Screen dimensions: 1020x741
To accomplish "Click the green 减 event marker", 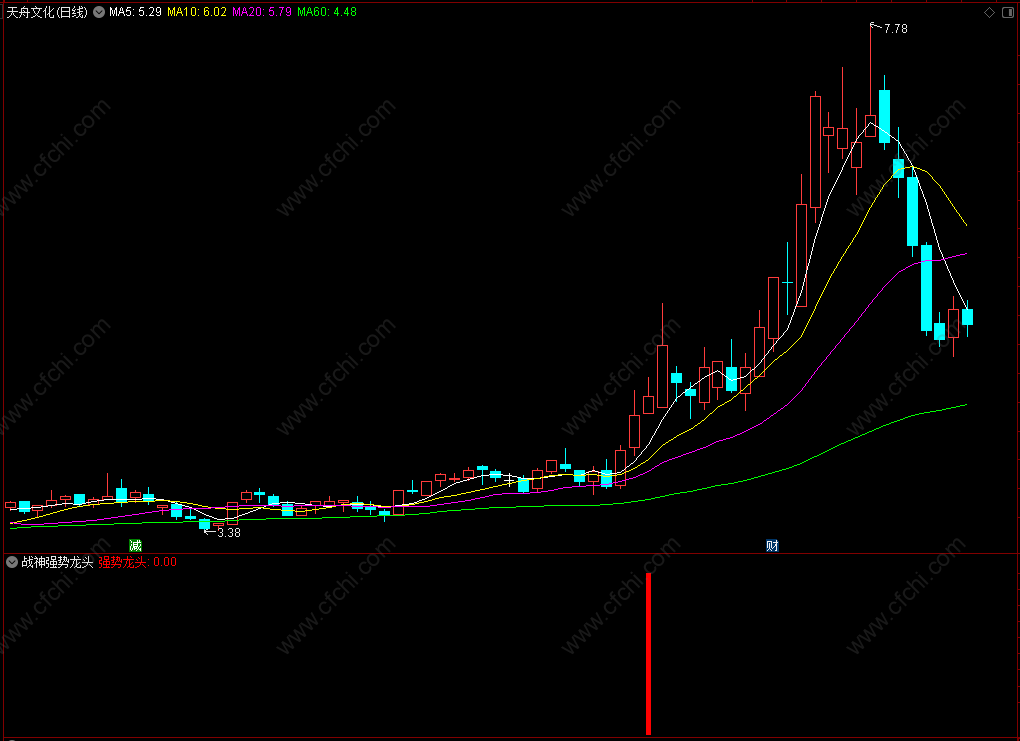I will point(135,545).
